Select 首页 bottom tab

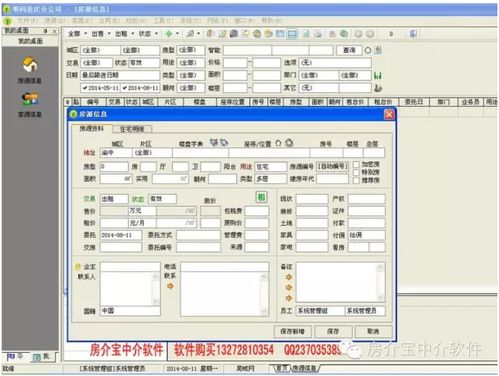click(x=282, y=368)
